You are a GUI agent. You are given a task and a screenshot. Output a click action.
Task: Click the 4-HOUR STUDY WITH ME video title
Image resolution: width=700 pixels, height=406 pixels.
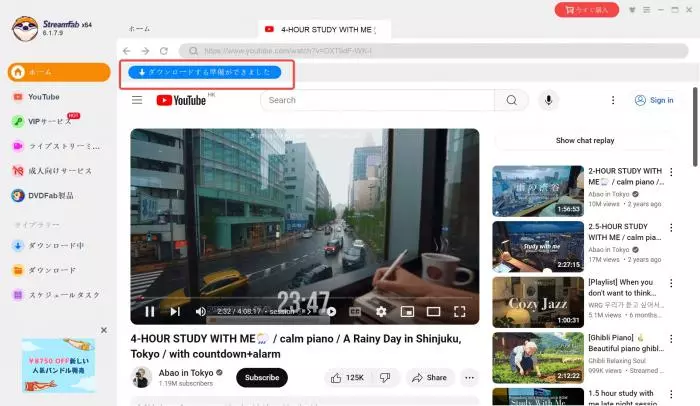tap(296, 346)
